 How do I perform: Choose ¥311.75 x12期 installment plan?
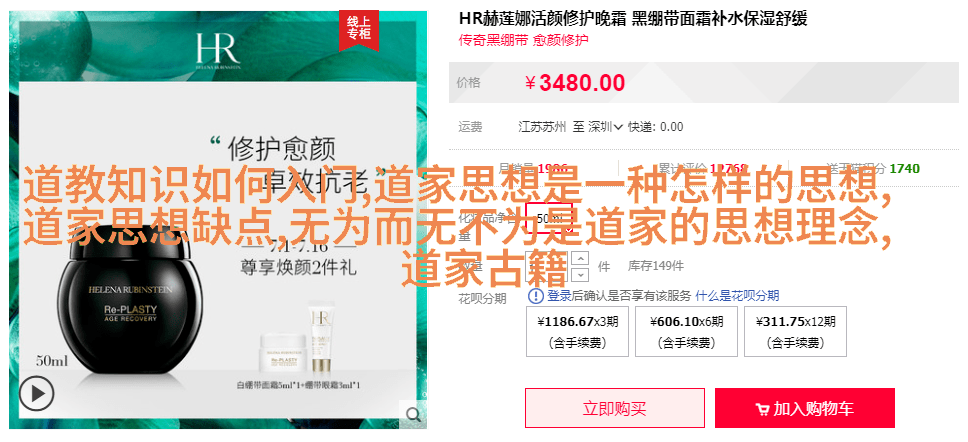(795, 332)
